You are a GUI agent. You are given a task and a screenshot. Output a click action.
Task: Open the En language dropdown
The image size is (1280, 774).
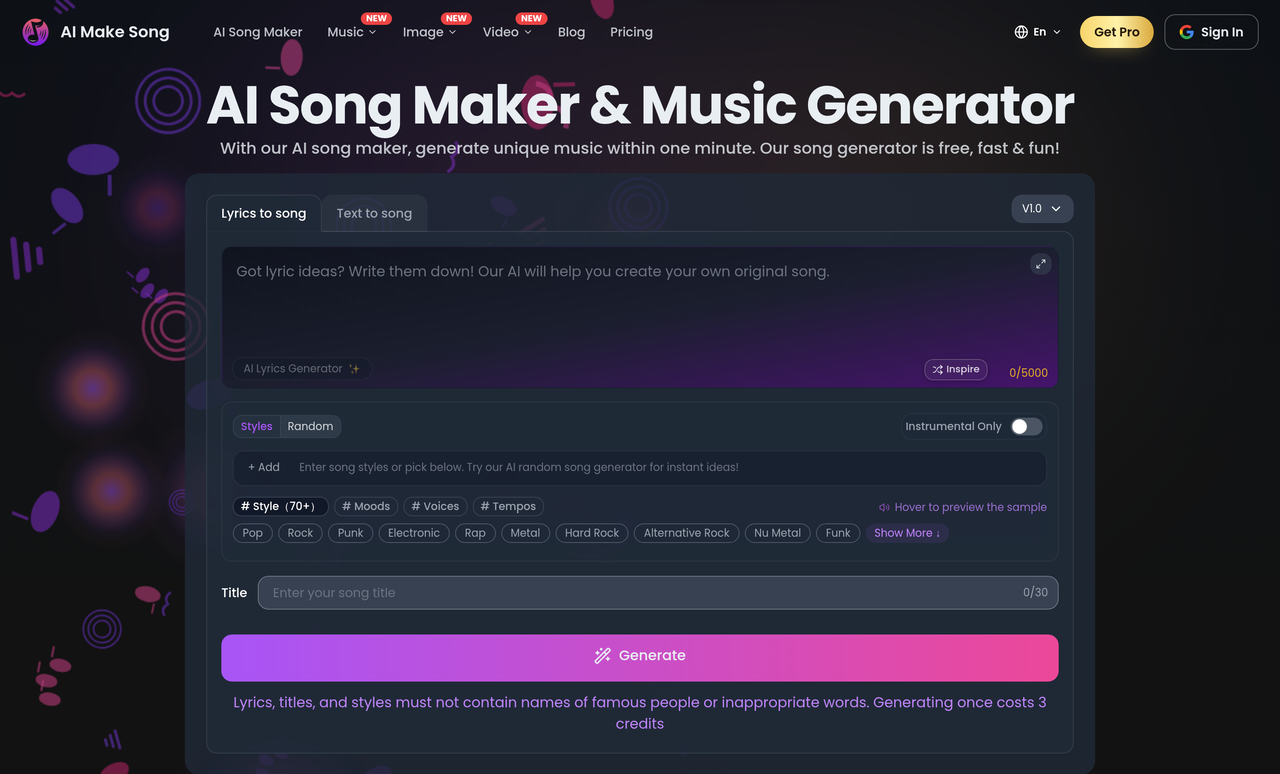[x=1038, y=32]
